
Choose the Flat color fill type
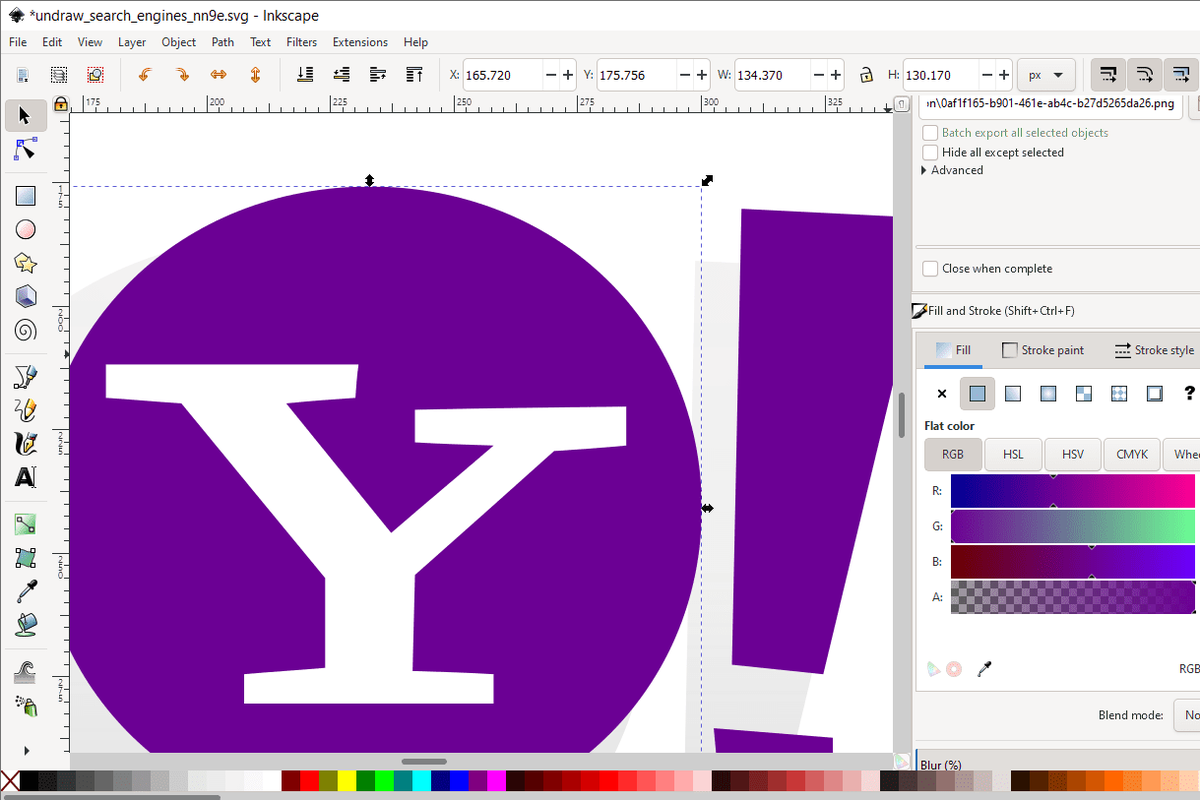[977, 394]
